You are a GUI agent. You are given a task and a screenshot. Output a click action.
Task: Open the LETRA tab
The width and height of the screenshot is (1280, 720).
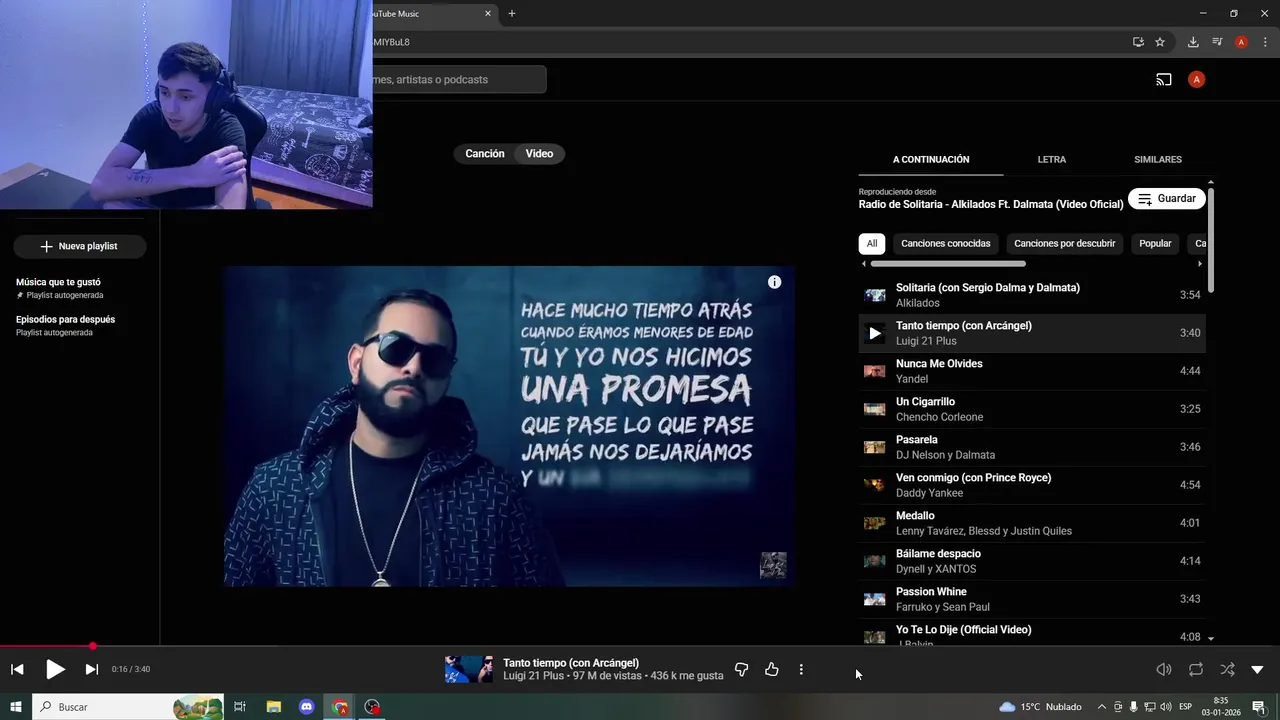(1051, 160)
